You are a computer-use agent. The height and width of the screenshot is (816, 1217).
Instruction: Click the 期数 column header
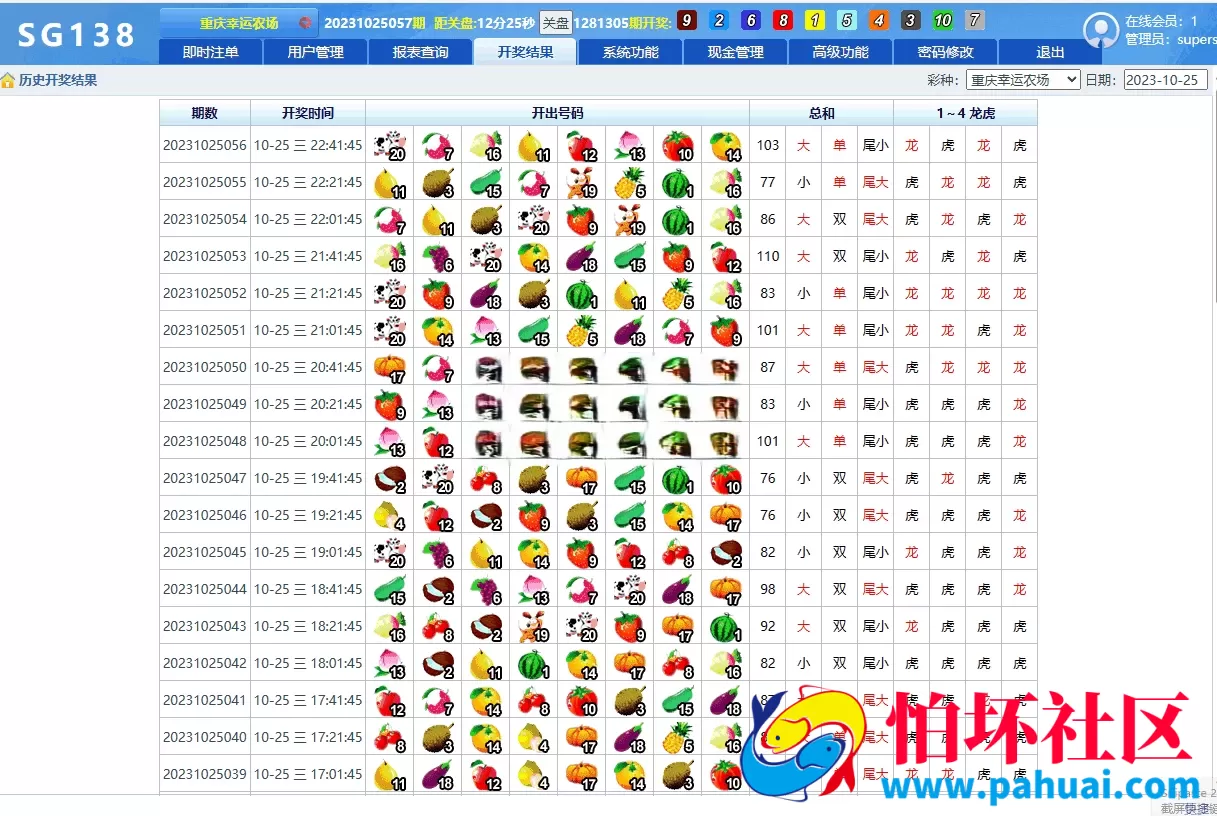tap(204, 113)
